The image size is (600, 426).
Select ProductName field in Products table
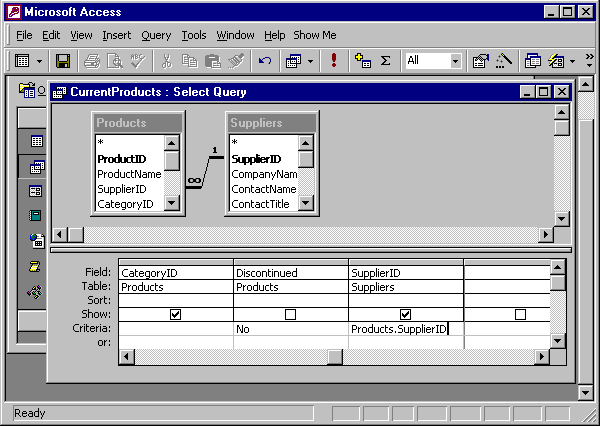129,174
